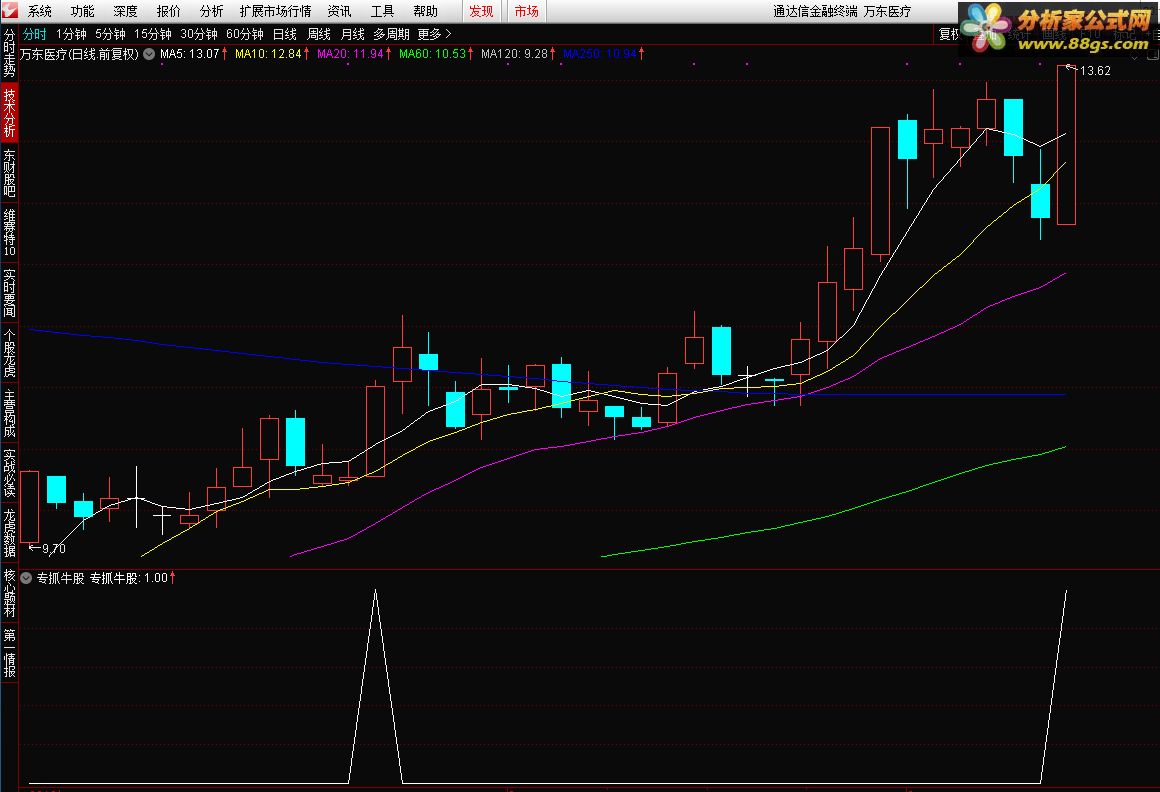
Task: Select 个股龙虎 sidebar tab
Action: [9, 353]
